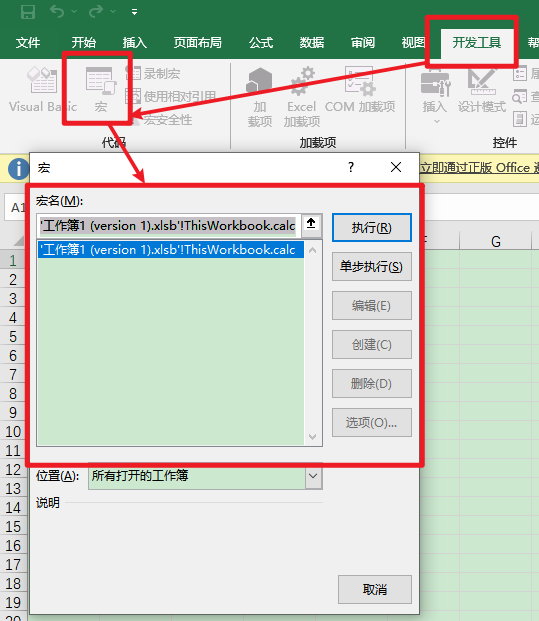This screenshot has width=539, height=621.
Task: Click the Save icon in quick access toolbar
Action: [28, 12]
